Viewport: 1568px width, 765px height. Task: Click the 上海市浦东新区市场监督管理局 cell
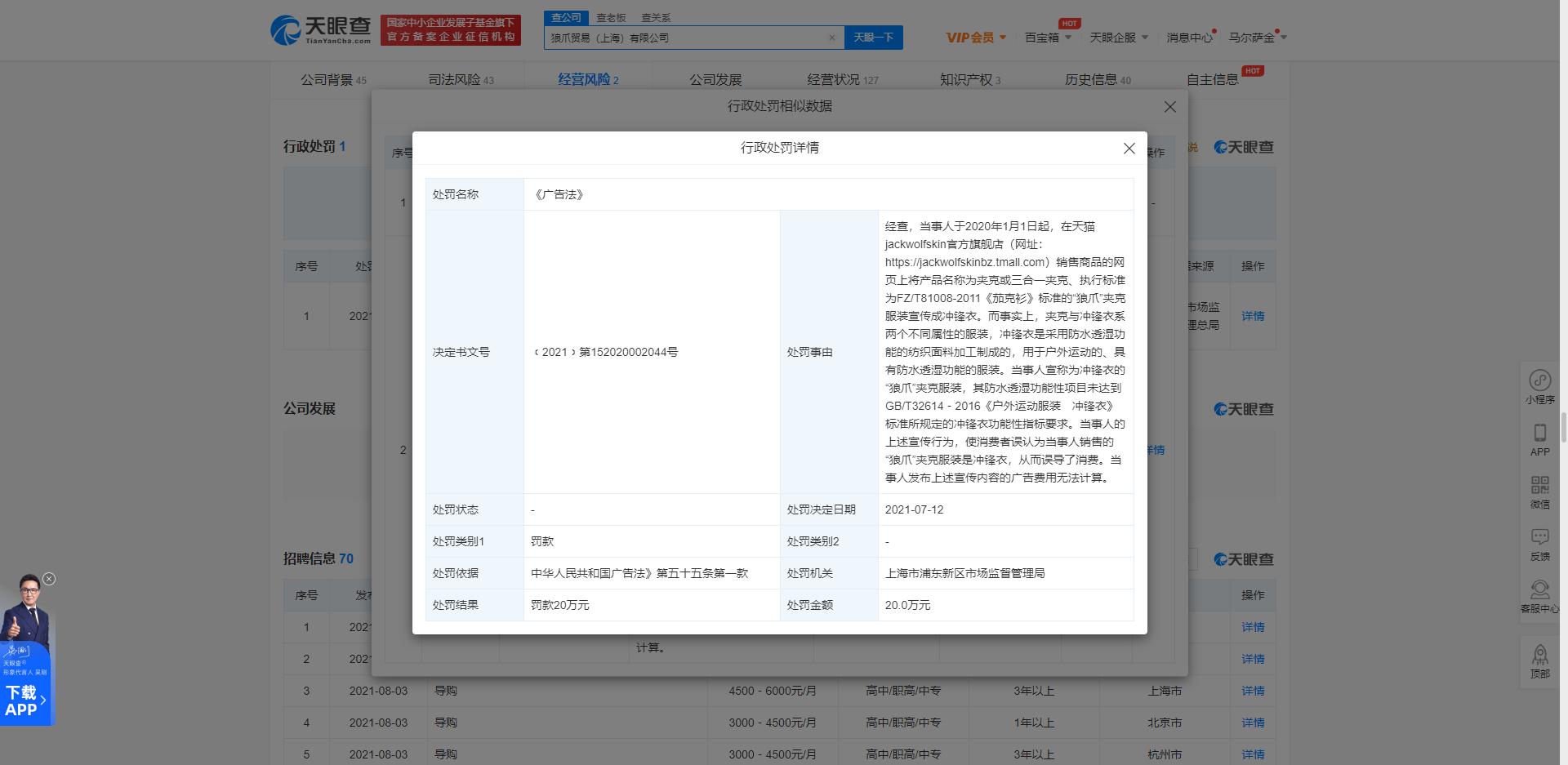coord(1005,573)
